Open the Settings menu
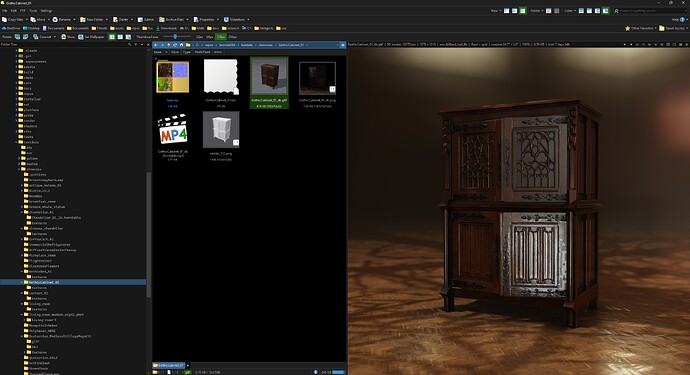The image size is (690, 375). click(x=46, y=11)
